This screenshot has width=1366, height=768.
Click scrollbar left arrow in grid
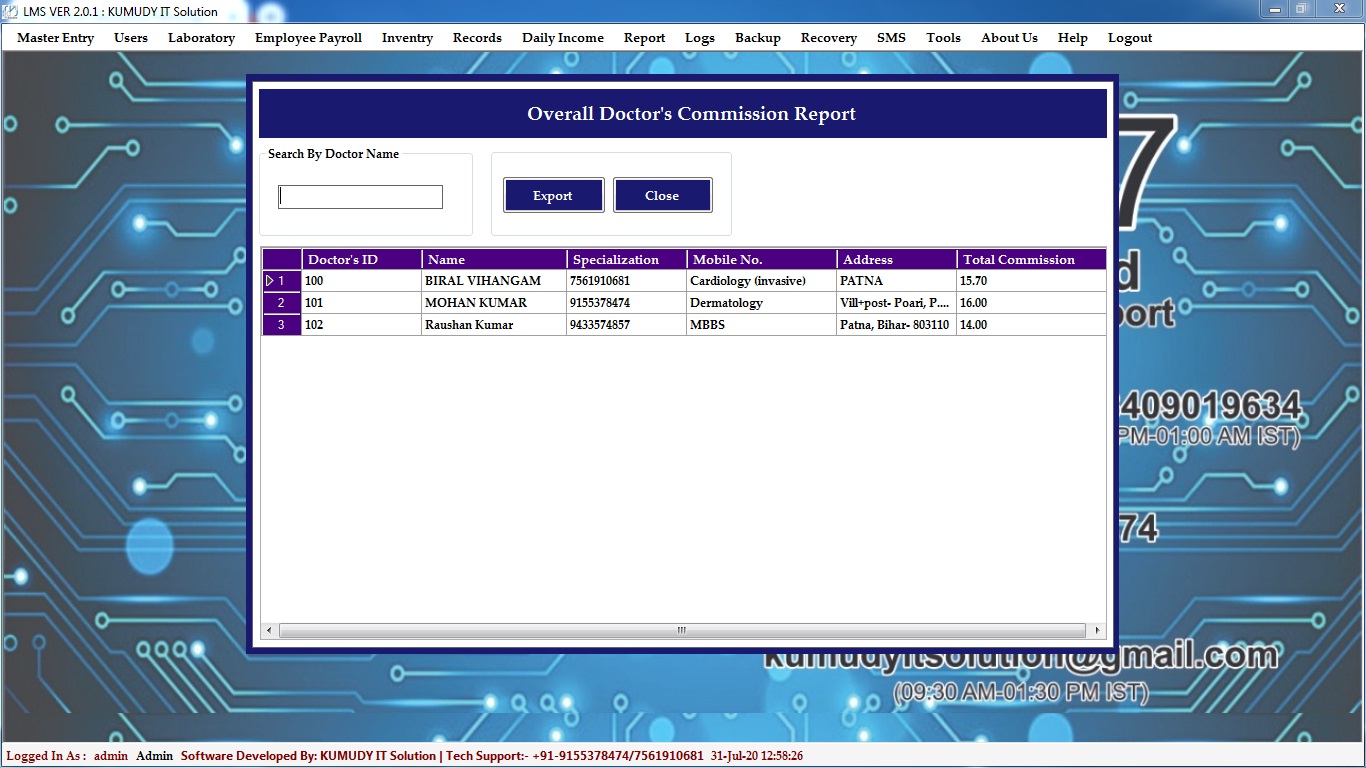click(x=269, y=631)
